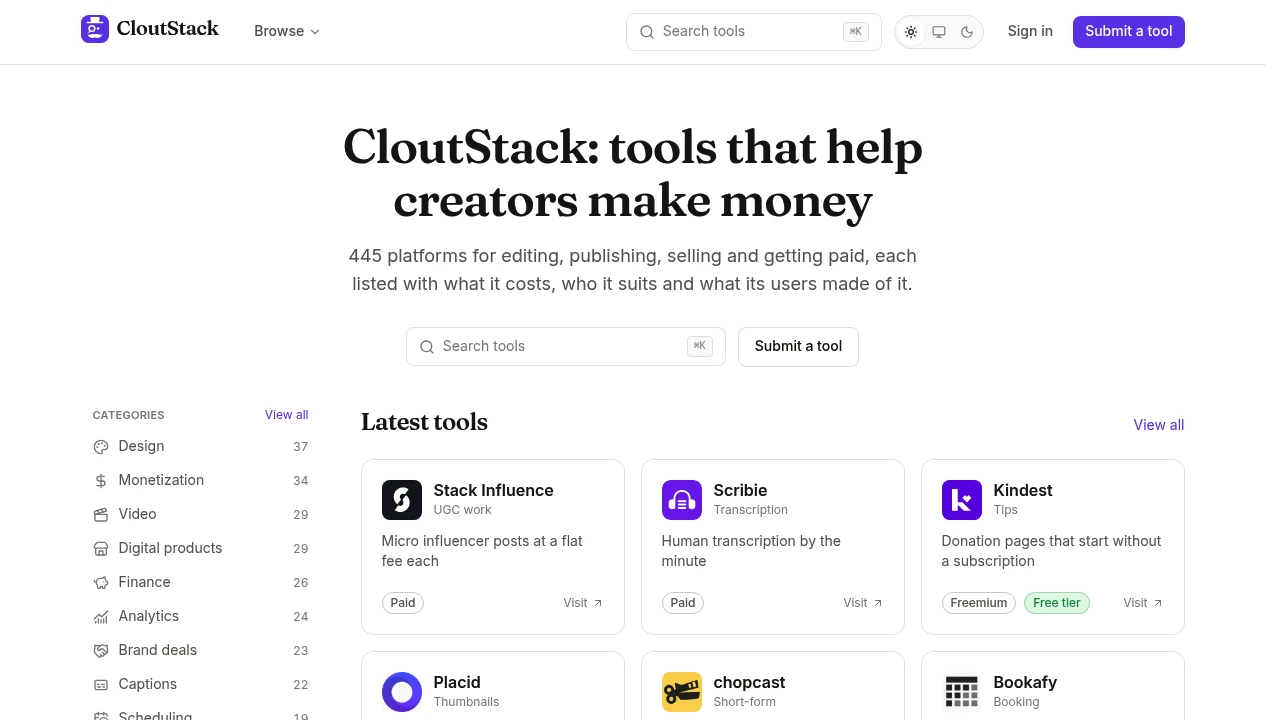Image resolution: width=1280 pixels, height=720 pixels.
Task: Open the Browse dropdown menu
Action: tap(287, 31)
